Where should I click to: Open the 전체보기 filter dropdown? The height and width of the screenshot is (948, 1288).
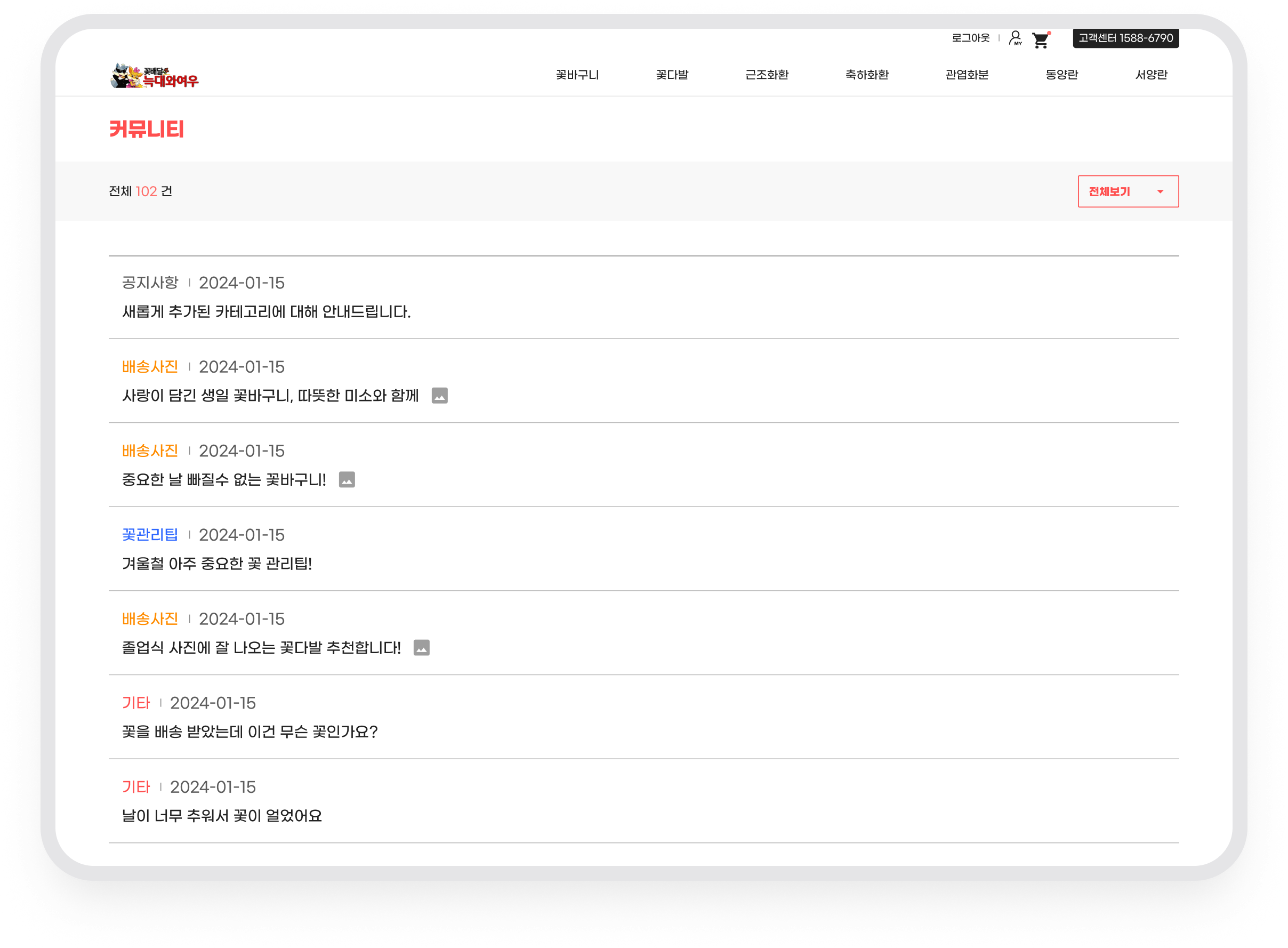click(1128, 191)
